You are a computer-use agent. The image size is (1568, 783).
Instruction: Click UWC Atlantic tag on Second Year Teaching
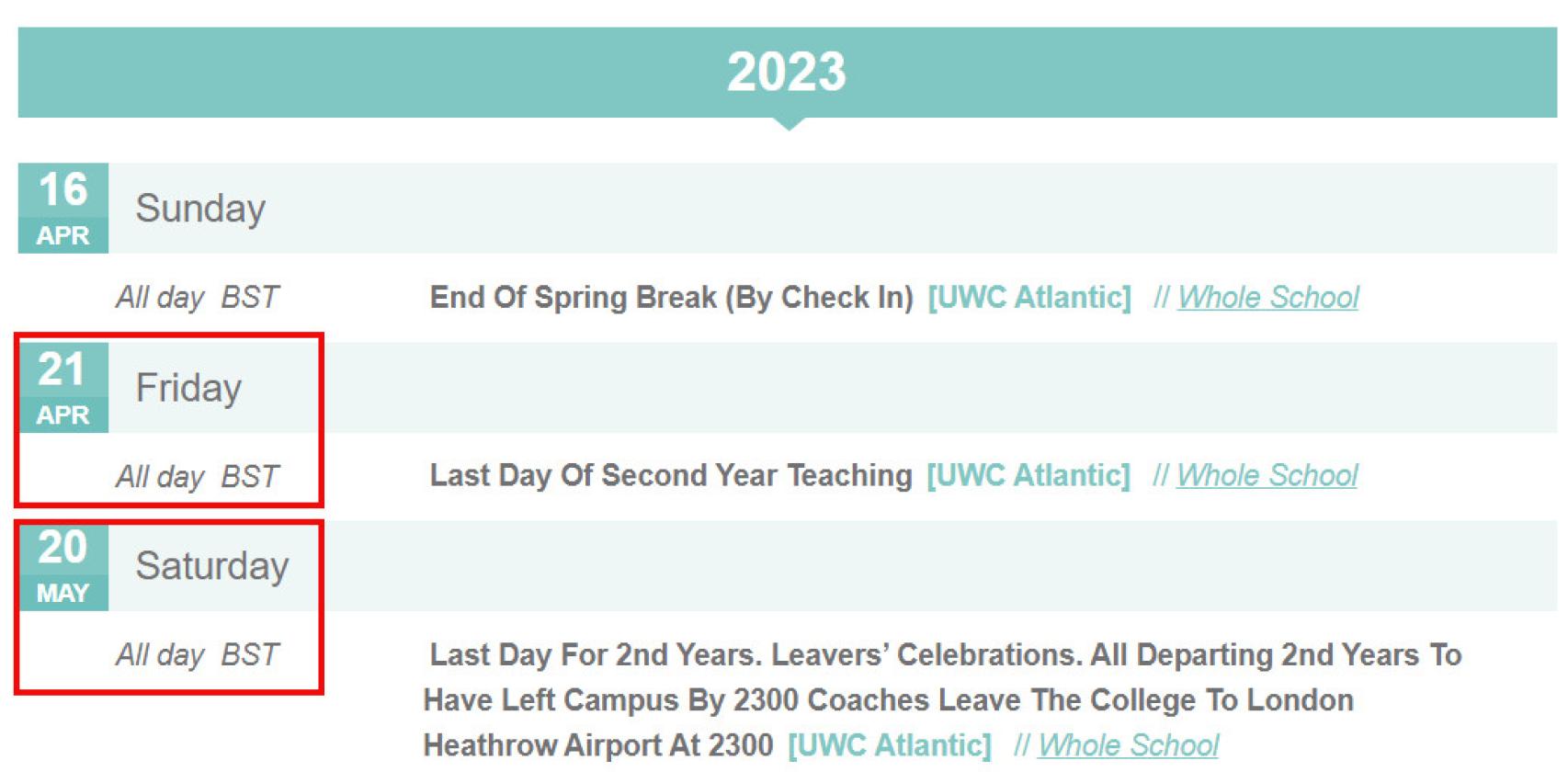[x=1028, y=476]
